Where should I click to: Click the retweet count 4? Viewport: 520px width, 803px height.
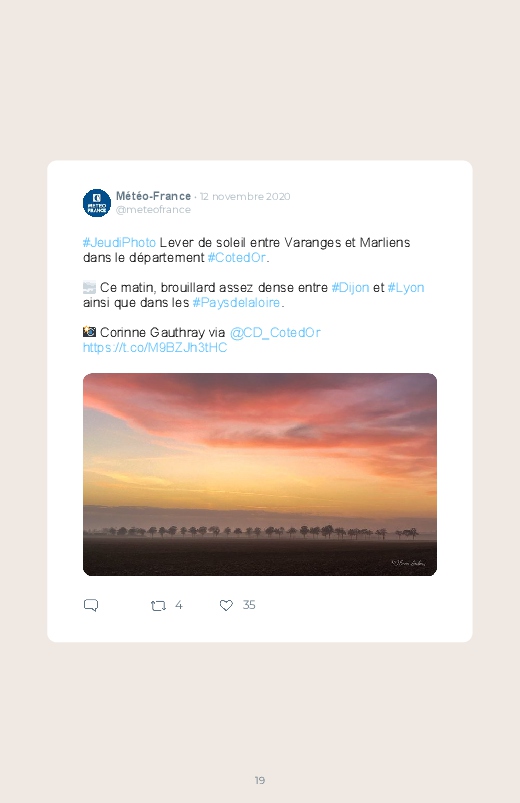pyautogui.click(x=179, y=605)
